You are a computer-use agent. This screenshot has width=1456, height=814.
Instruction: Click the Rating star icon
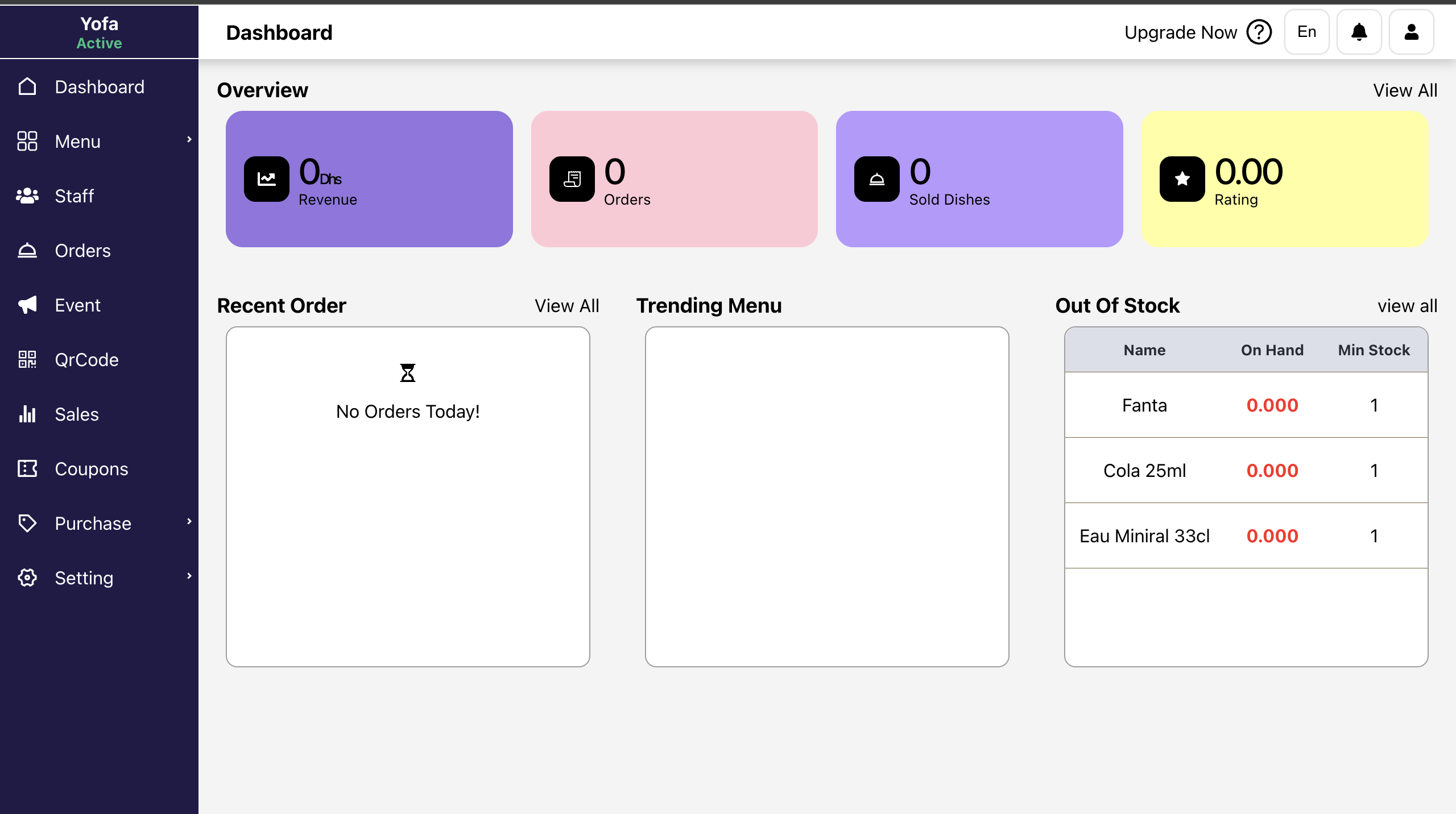point(1182,179)
